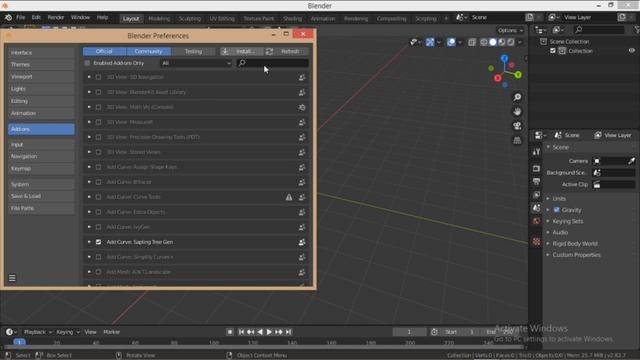
Task: Enable Add Mesh: A.N.T.Landscape checkbox
Action: click(98, 272)
